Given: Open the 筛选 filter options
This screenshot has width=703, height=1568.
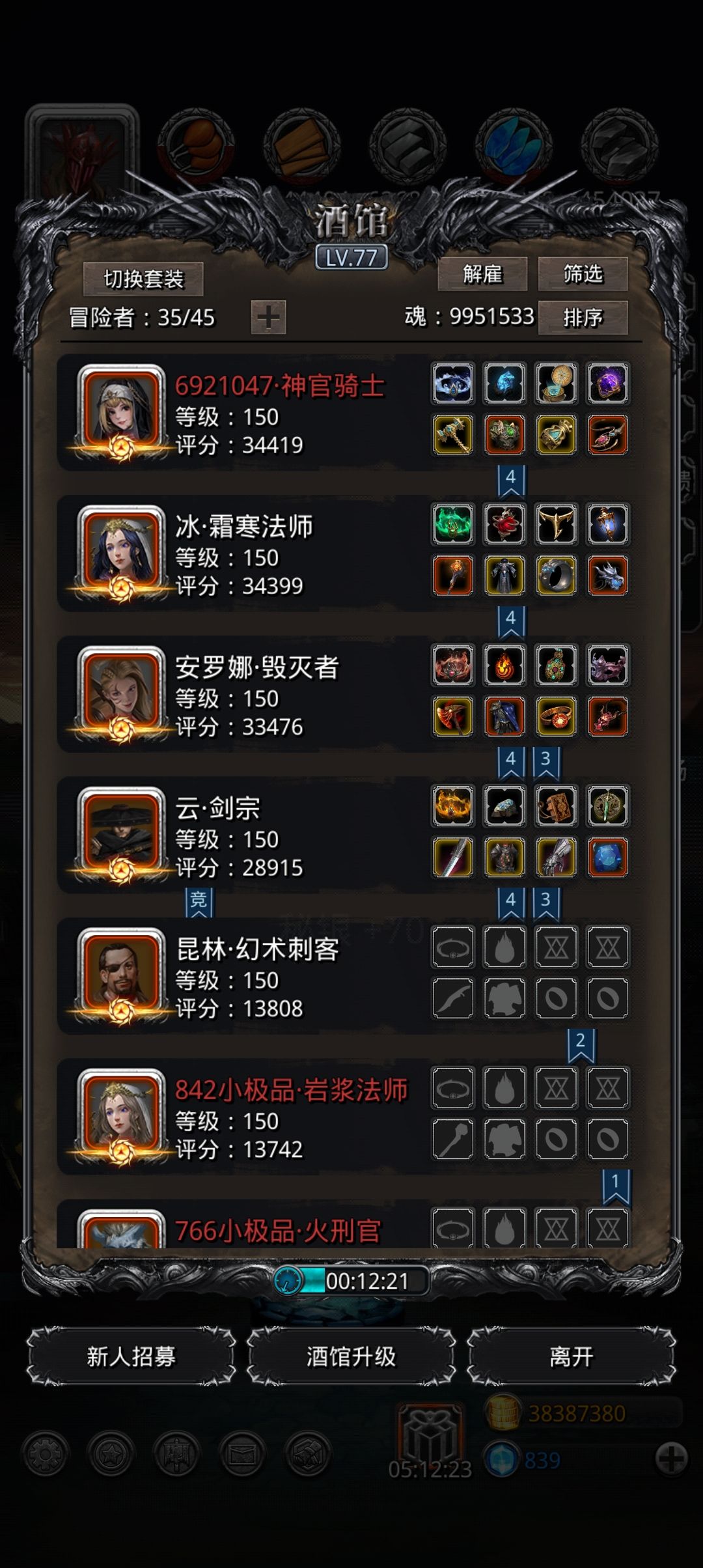Looking at the screenshot, I should coord(583,273).
